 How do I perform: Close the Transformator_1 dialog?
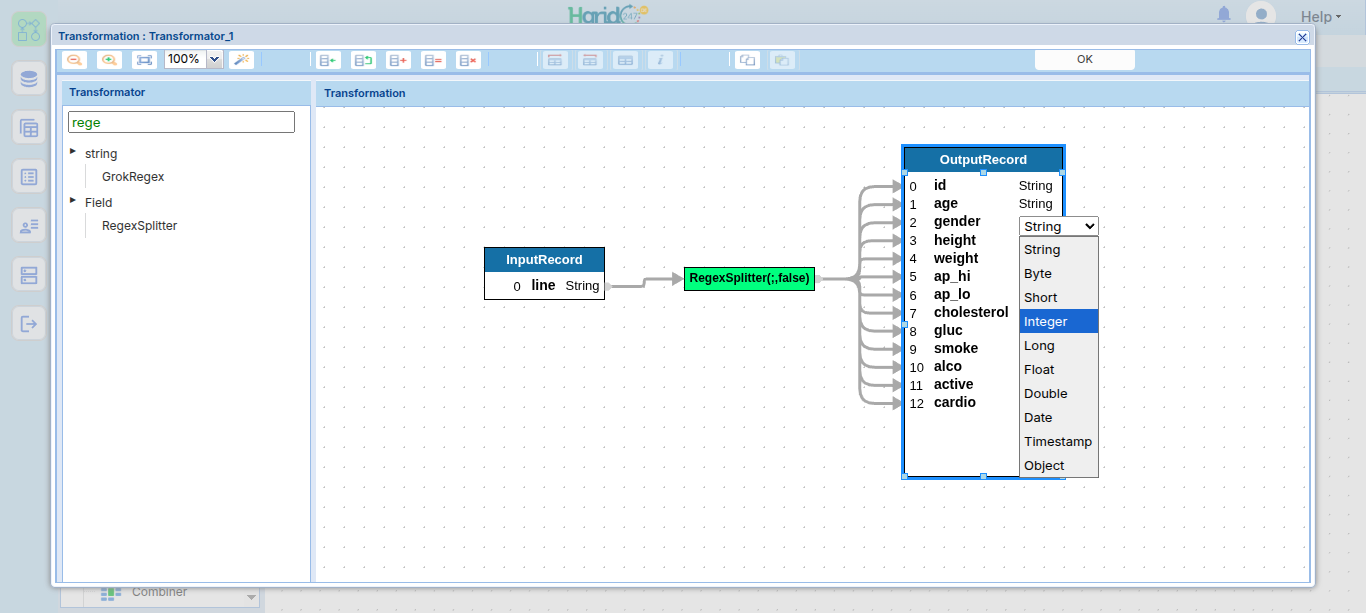point(1302,37)
